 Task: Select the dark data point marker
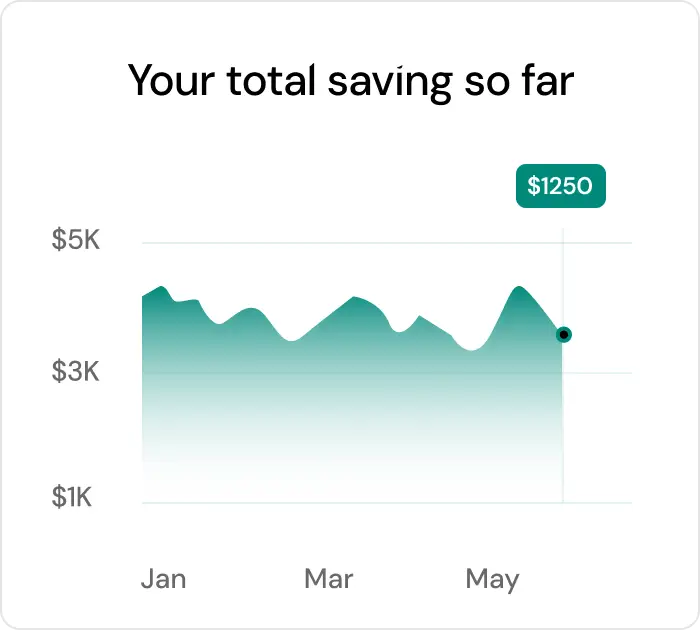point(564,334)
